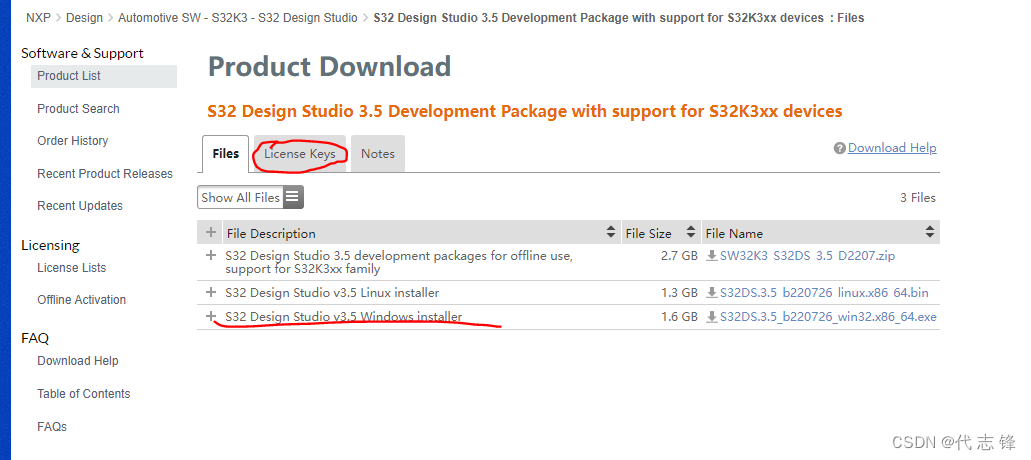The width and height of the screenshot is (1031, 460).
Task: Go to Design in the breadcrumb
Action: pos(84,18)
